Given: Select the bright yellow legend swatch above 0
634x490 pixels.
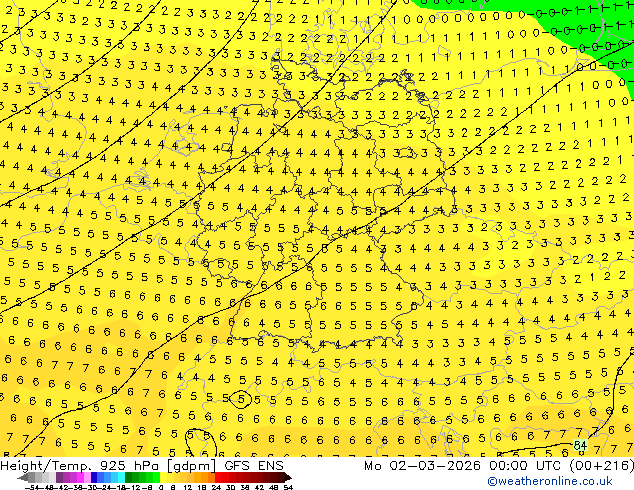Looking at the screenshot, I should point(163,477).
